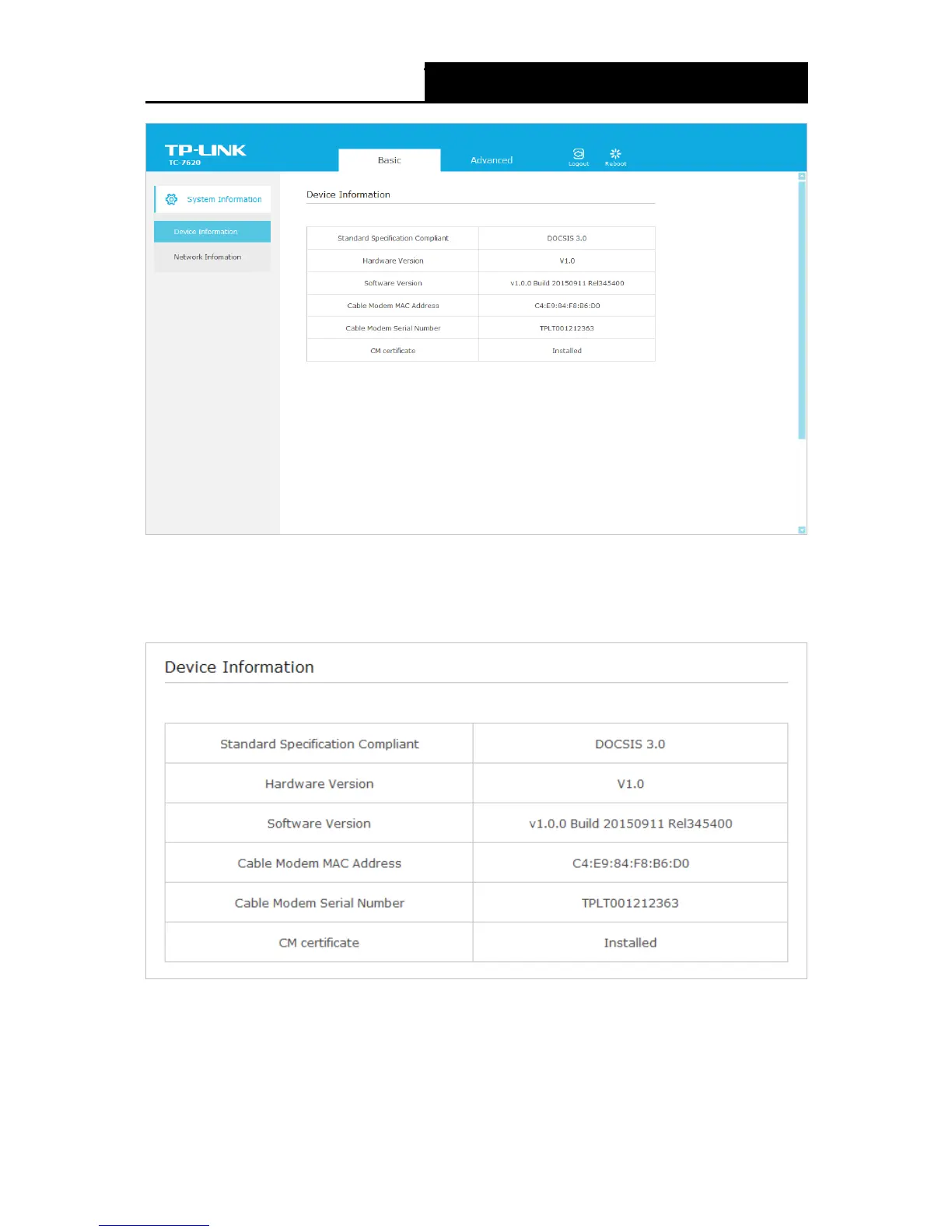This screenshot has height=1232, width=952.
Task: Click the TPLT001212363 serial number in the router web page table
Action: click(x=567, y=328)
